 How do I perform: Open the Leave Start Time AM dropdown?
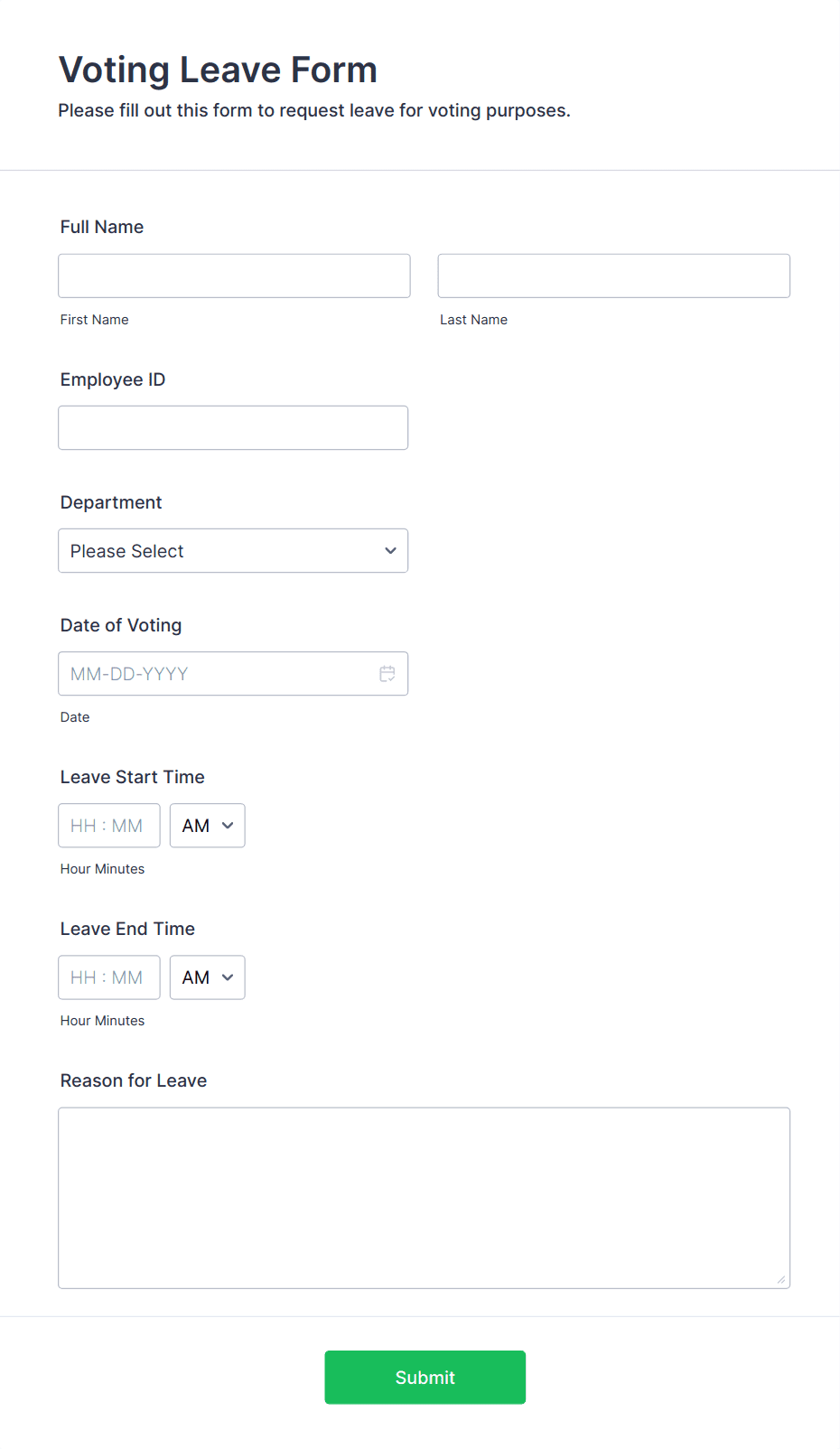point(207,826)
